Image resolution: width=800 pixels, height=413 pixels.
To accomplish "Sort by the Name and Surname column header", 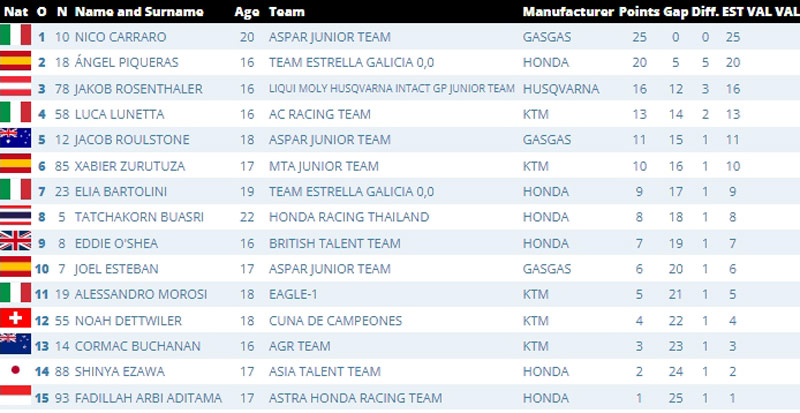I will (x=138, y=12).
